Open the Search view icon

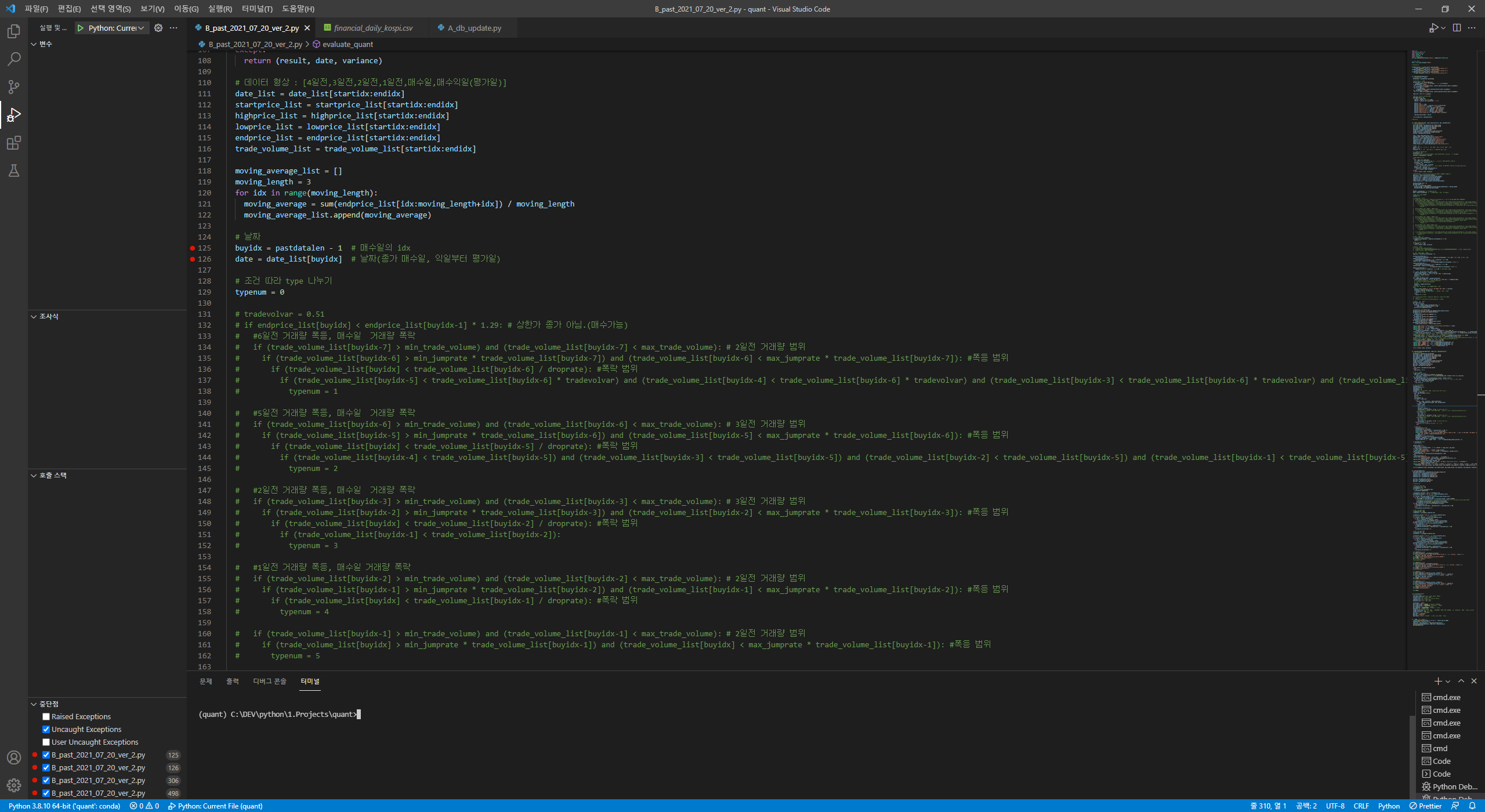click(14, 59)
